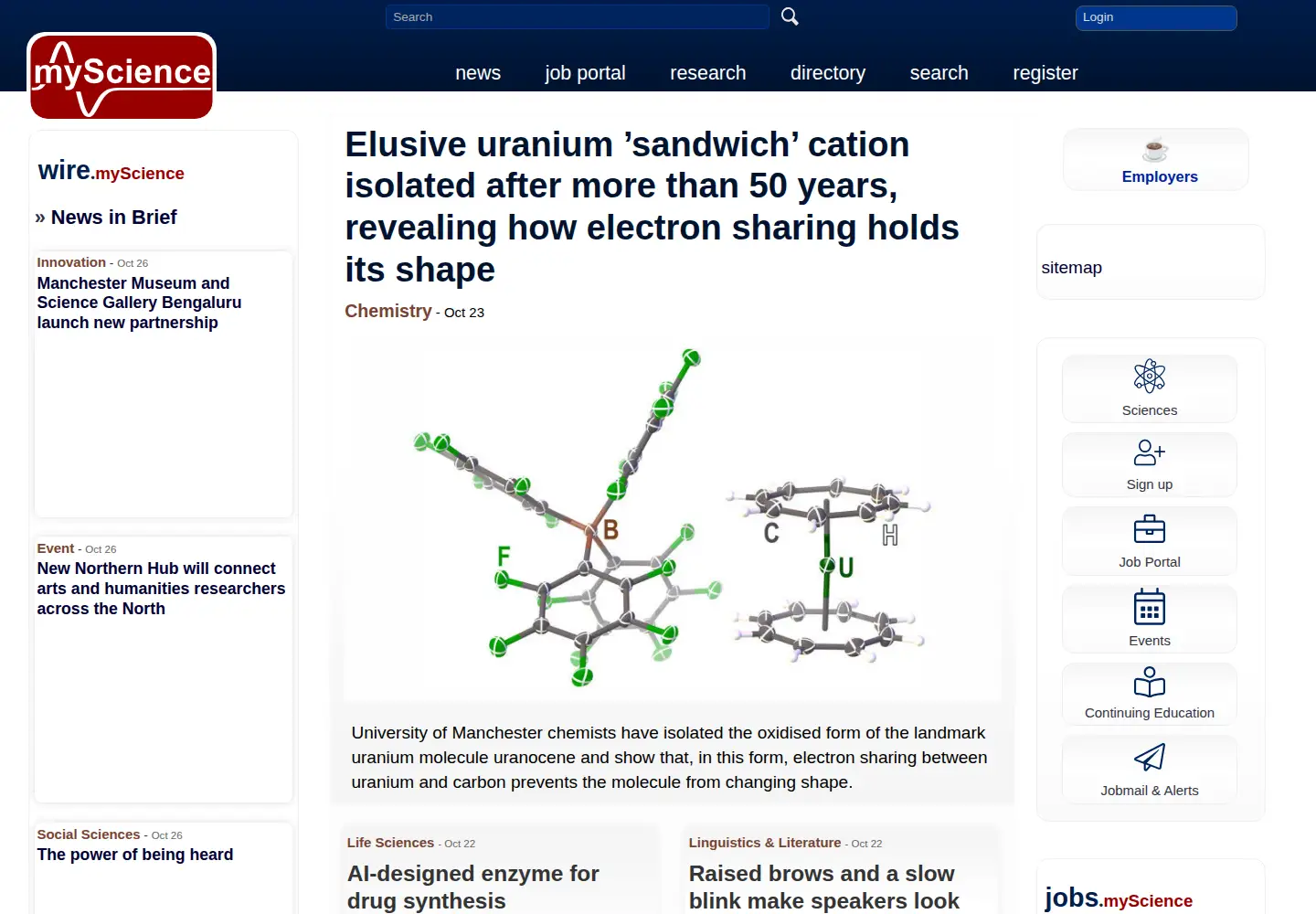The width and height of the screenshot is (1316, 914).
Task: Select the research menu item
Action: tap(708, 73)
